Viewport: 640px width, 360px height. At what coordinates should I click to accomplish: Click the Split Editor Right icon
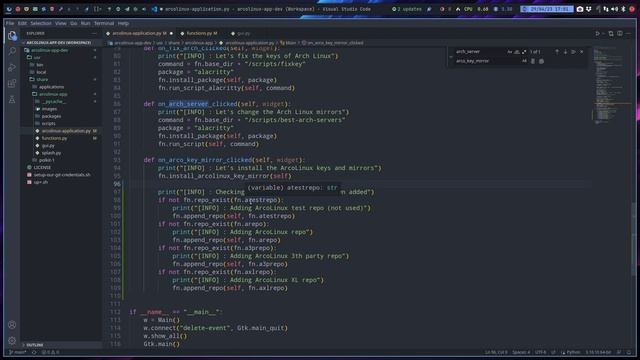(x=620, y=33)
